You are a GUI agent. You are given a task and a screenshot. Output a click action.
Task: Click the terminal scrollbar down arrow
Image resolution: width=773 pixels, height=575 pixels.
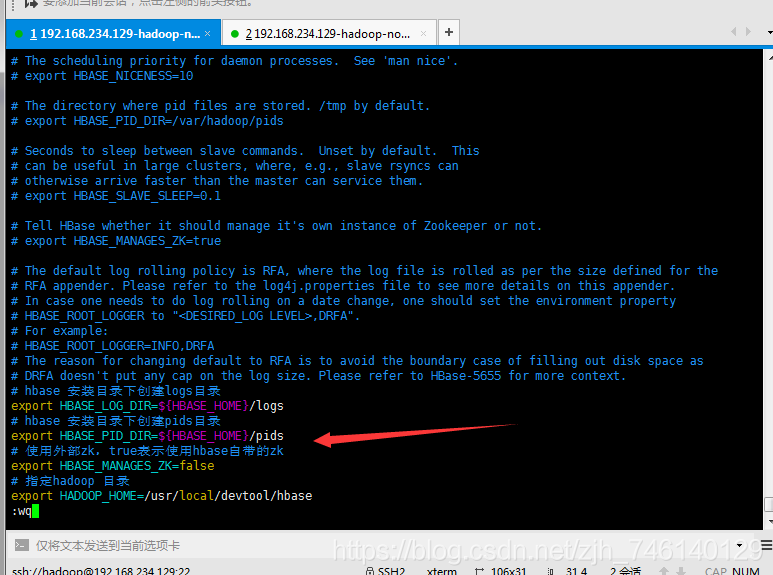[x=769, y=521]
